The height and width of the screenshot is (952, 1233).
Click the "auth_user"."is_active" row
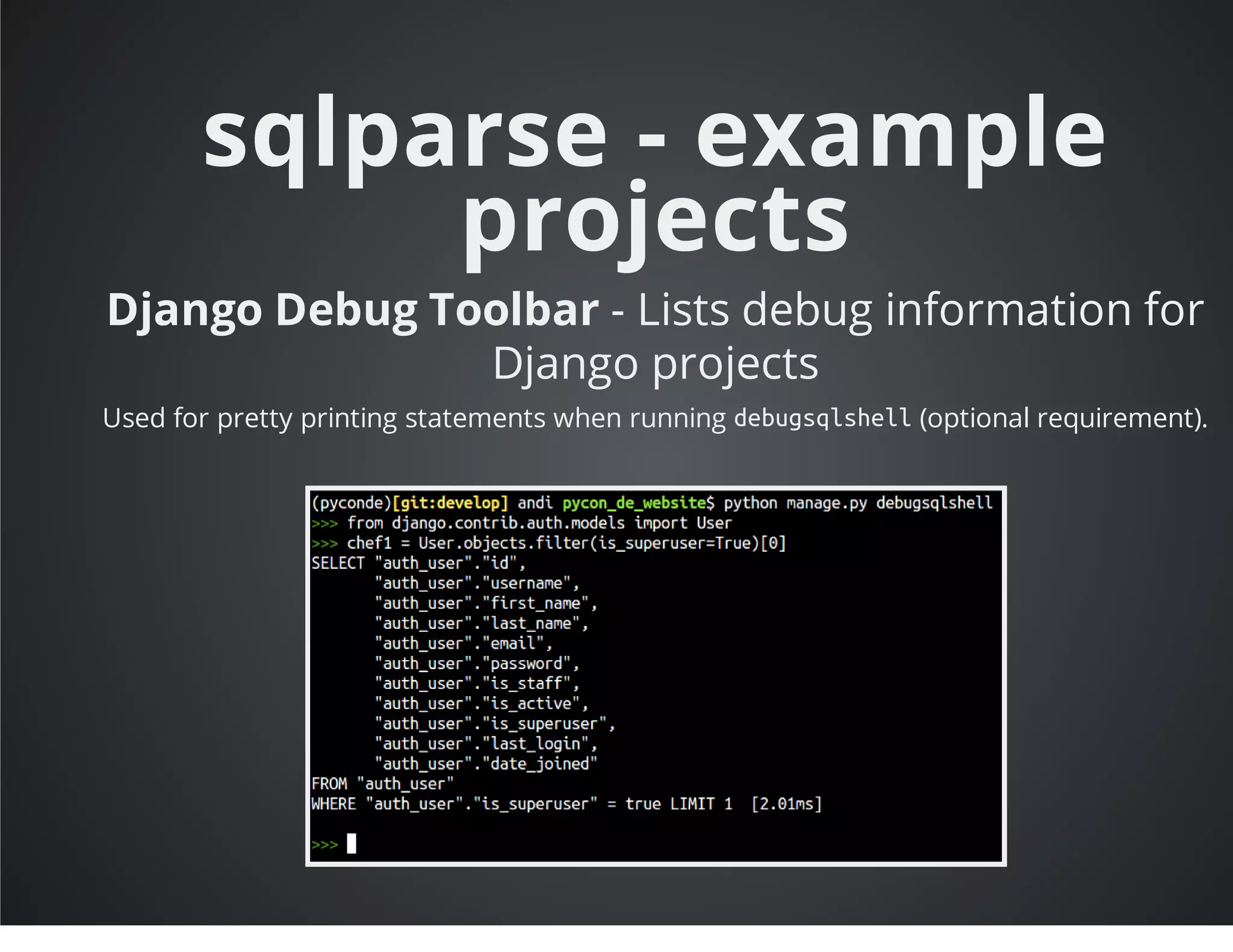point(482,703)
